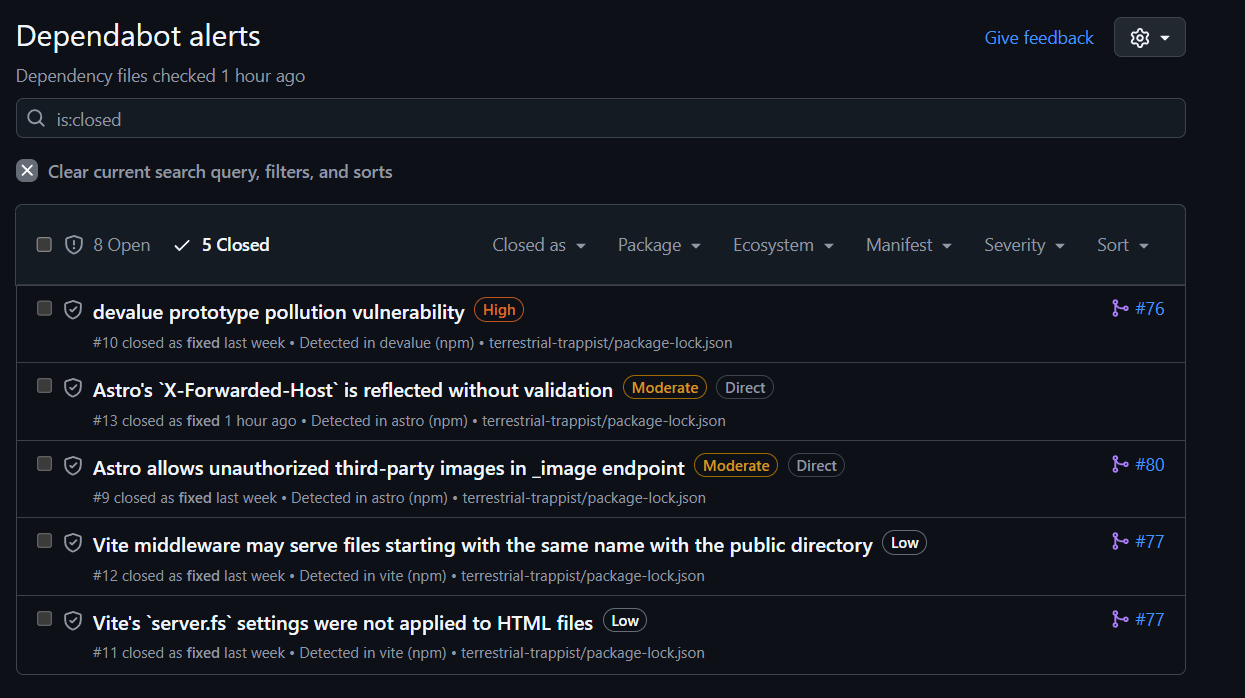Click the High severity label
Viewport: 1245px width, 698px height.
(499, 310)
